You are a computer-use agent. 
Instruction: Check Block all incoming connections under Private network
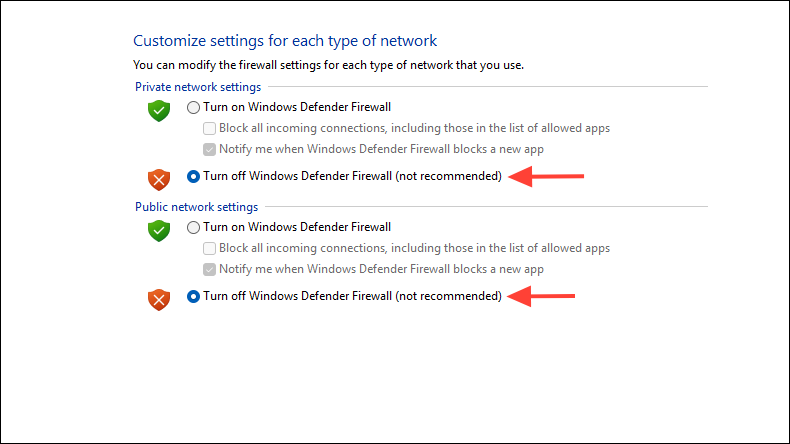pos(210,129)
